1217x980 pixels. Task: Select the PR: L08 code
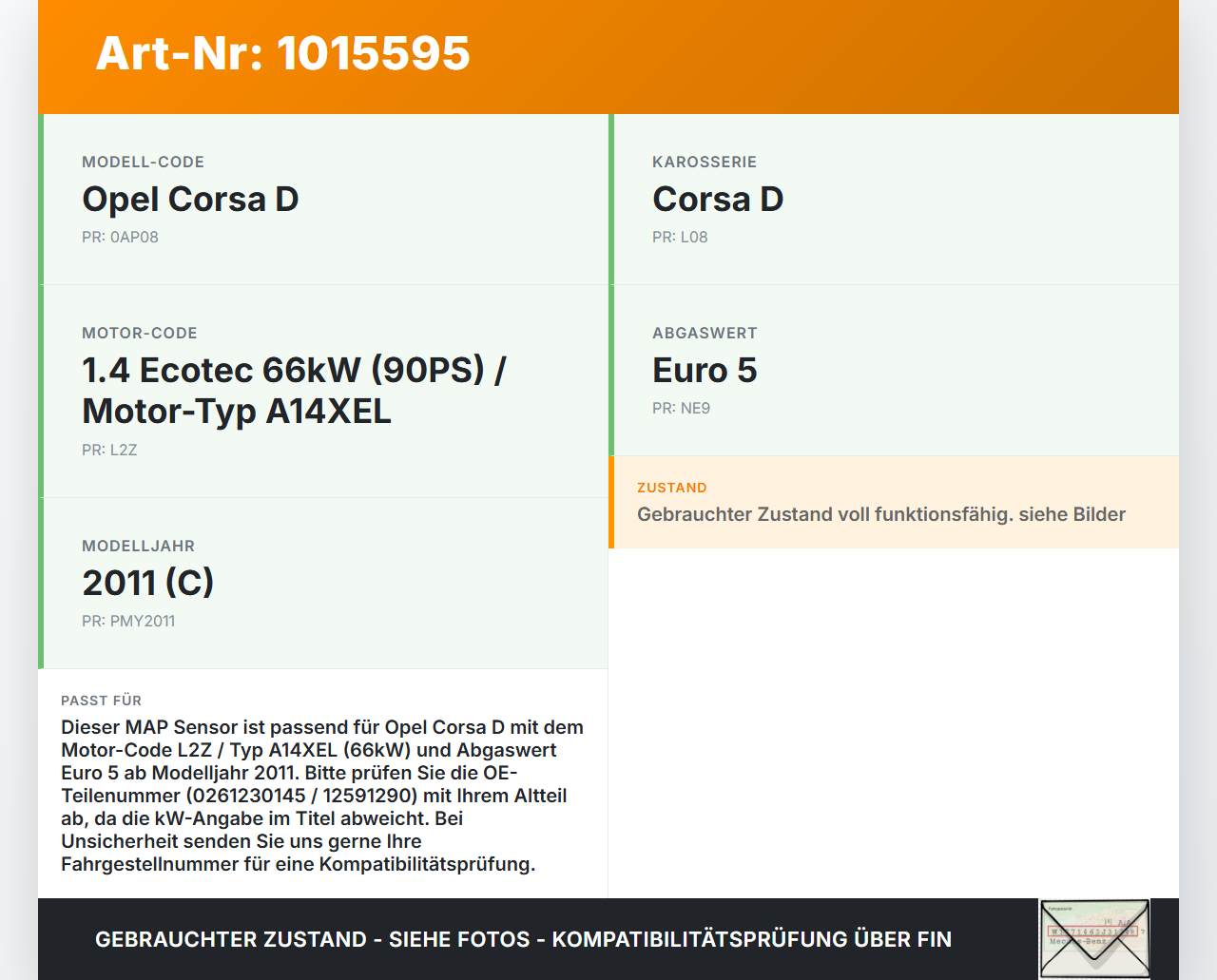click(680, 237)
